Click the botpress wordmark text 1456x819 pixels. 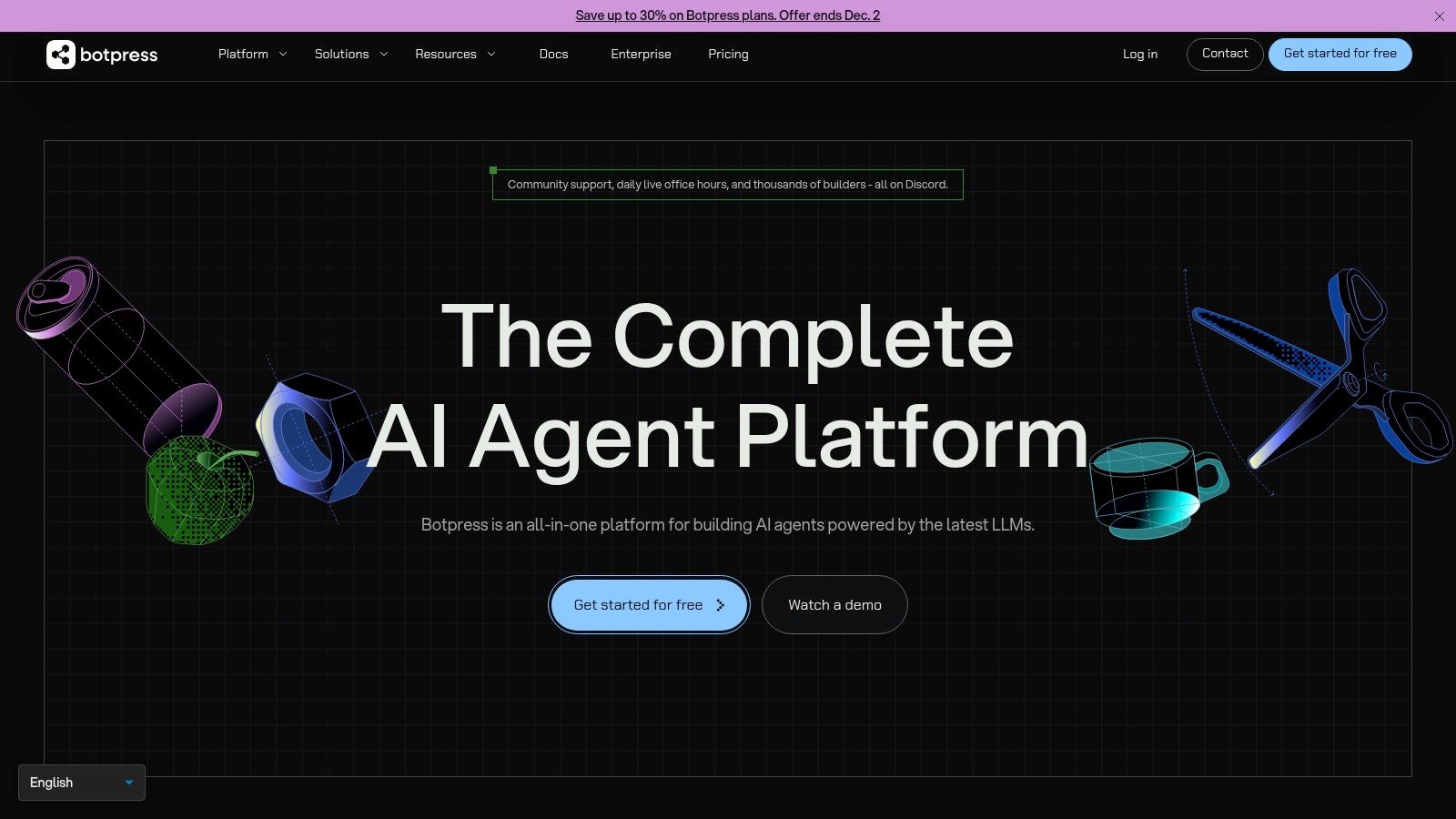point(118,55)
